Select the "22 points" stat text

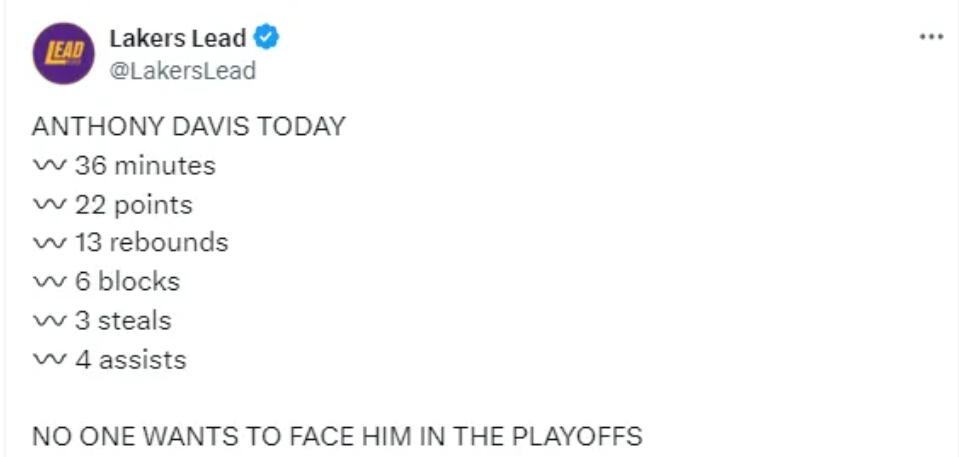(x=133, y=204)
